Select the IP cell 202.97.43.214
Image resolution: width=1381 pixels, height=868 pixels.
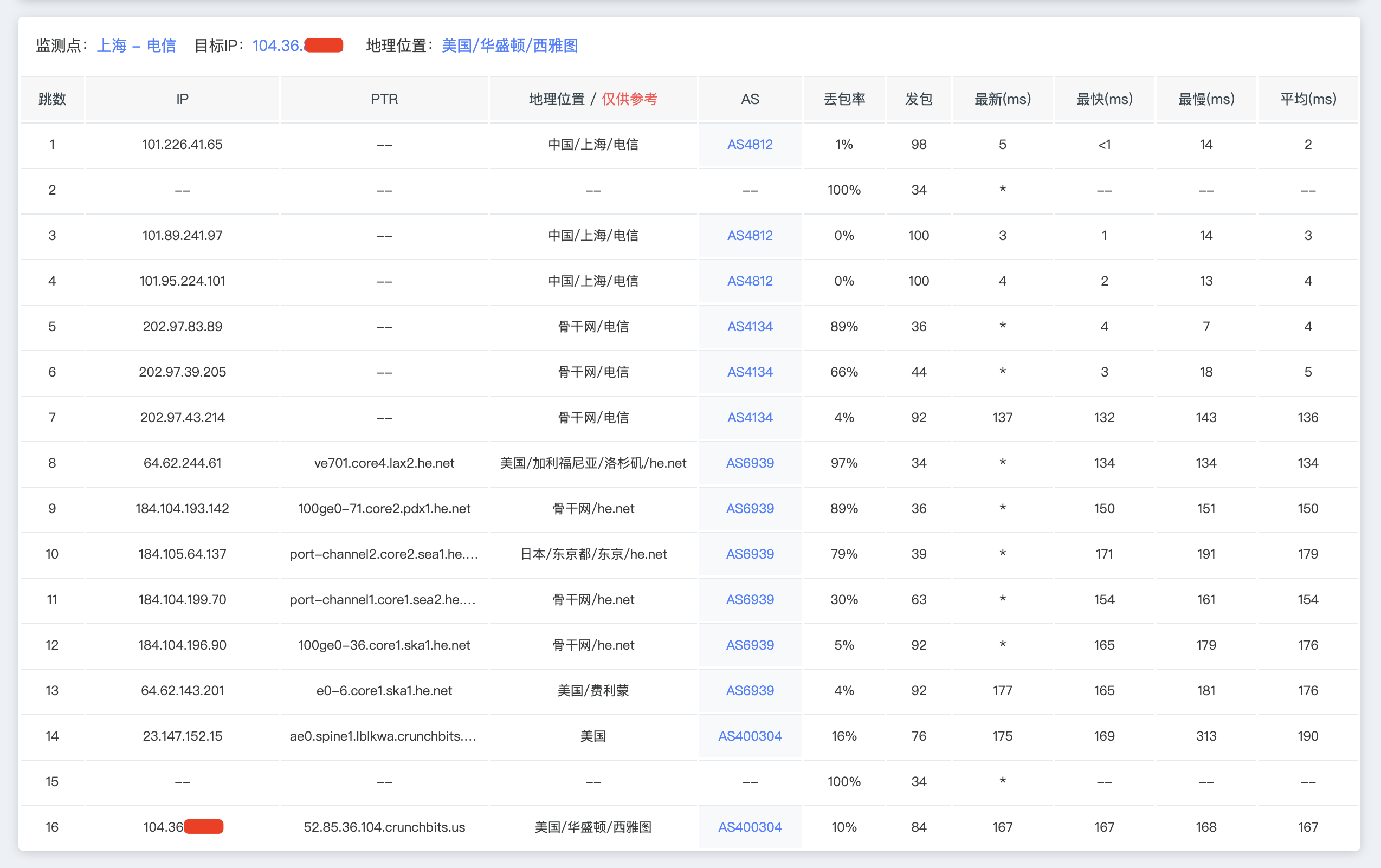182,417
